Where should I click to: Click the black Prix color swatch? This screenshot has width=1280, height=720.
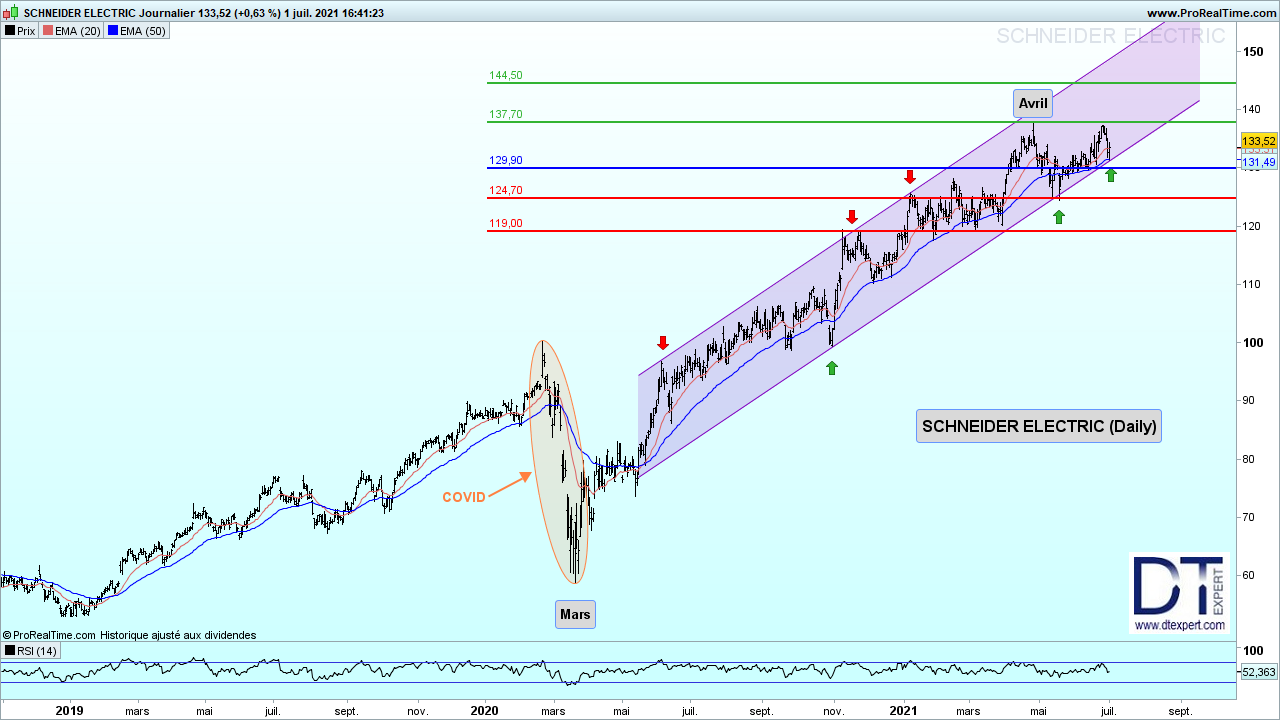point(9,31)
